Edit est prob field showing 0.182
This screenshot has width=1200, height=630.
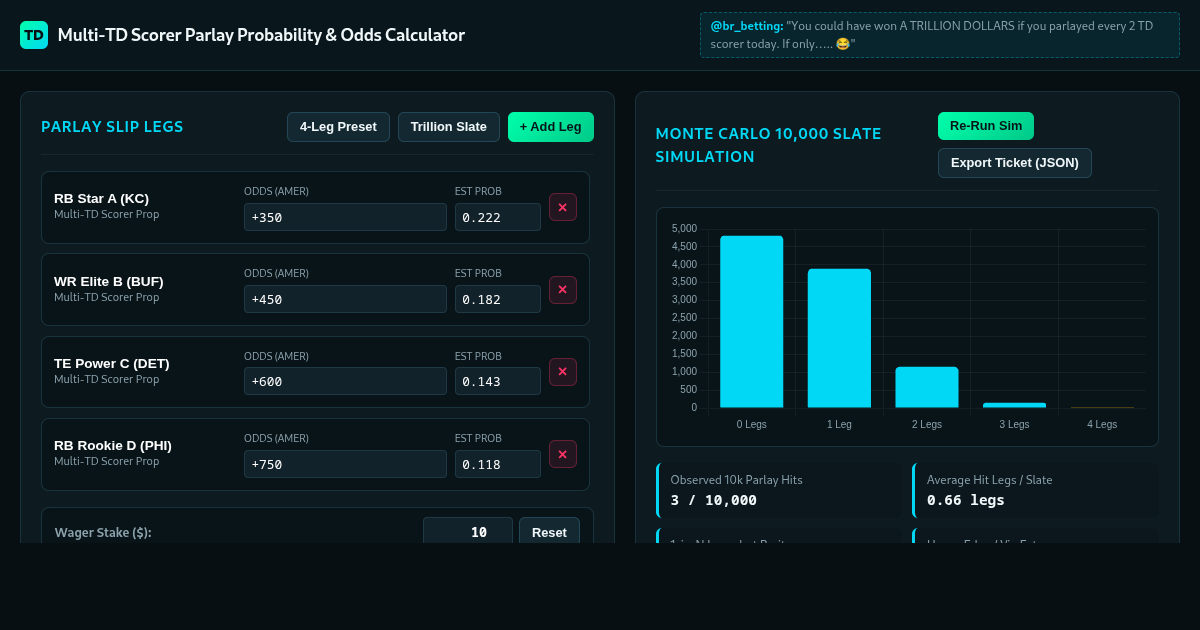498,299
